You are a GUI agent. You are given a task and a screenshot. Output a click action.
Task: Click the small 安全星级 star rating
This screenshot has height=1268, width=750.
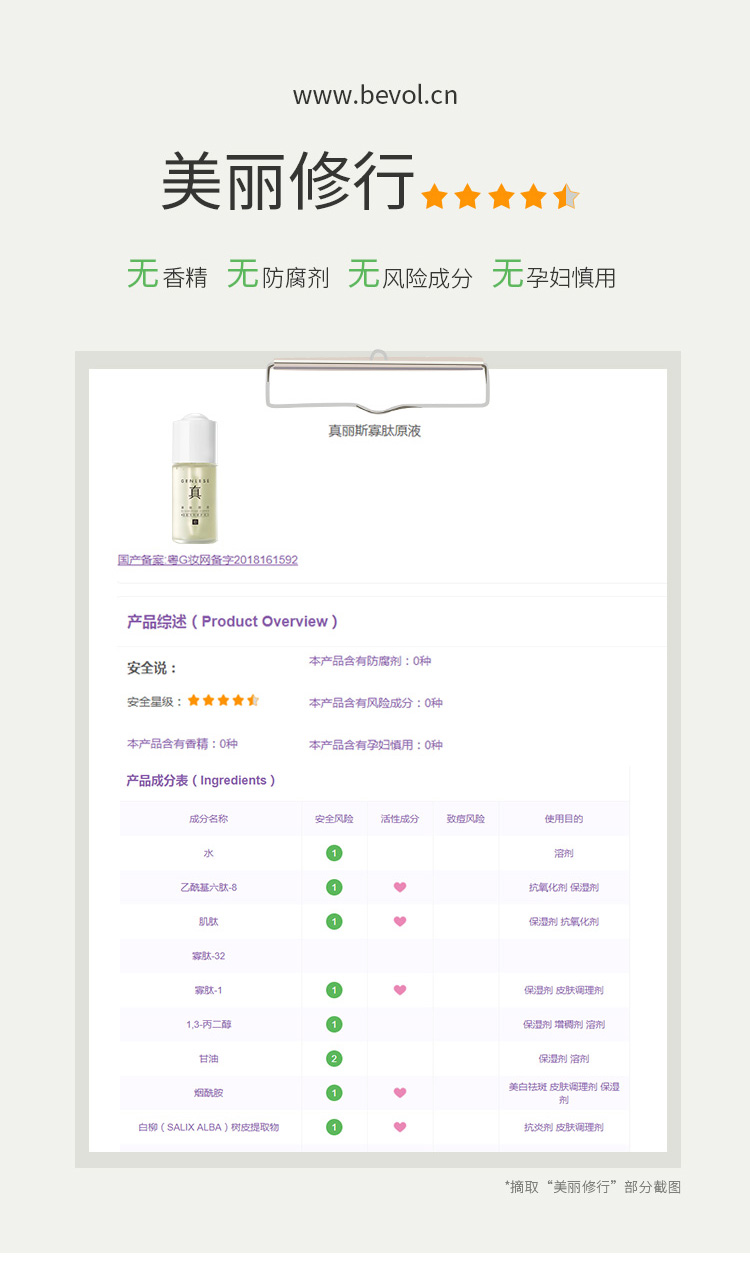coord(224,701)
